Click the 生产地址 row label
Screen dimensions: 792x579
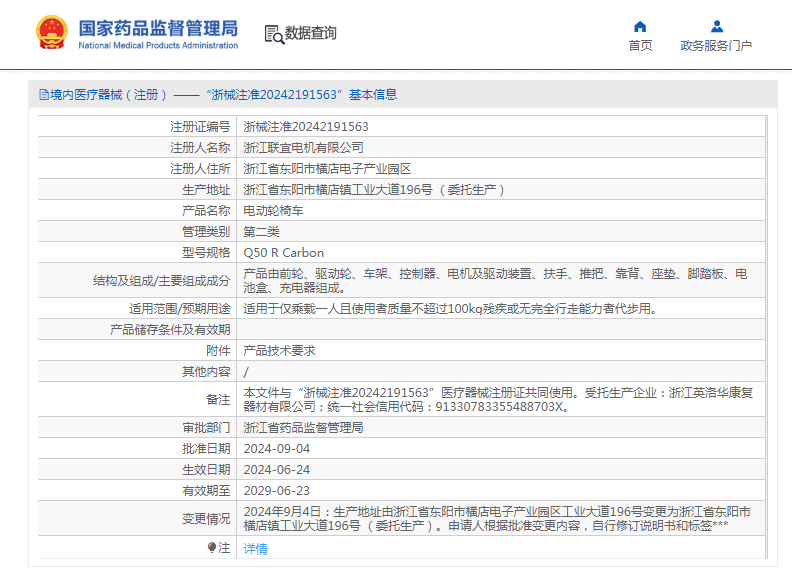(x=206, y=190)
